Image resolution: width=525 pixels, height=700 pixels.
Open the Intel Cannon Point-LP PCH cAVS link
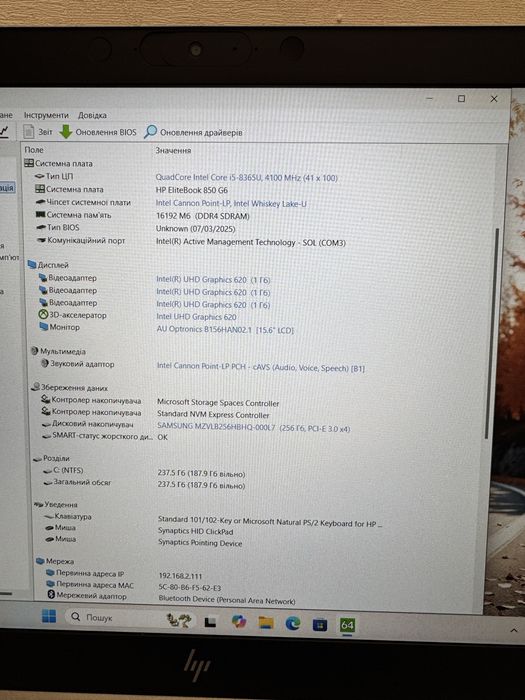pos(261,367)
